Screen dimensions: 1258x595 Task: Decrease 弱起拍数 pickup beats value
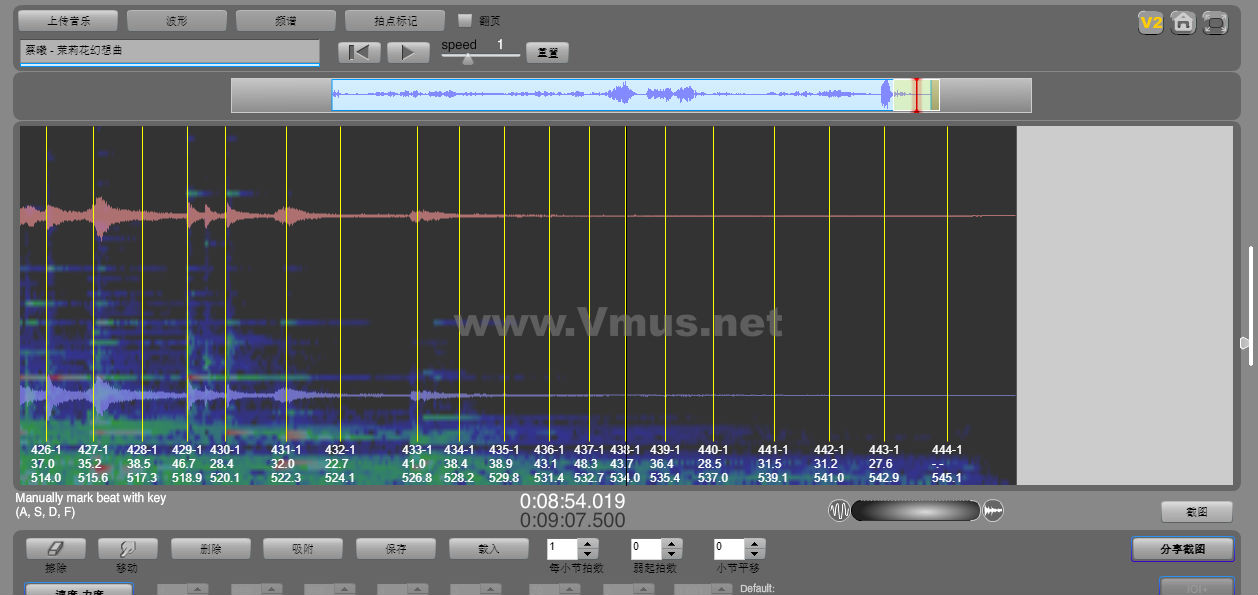(x=672, y=554)
